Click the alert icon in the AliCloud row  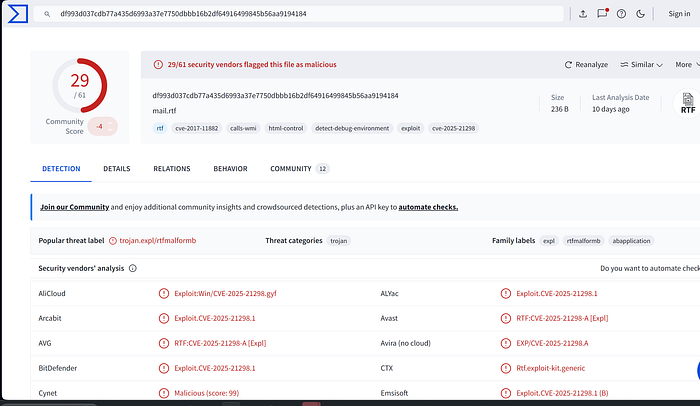164,293
